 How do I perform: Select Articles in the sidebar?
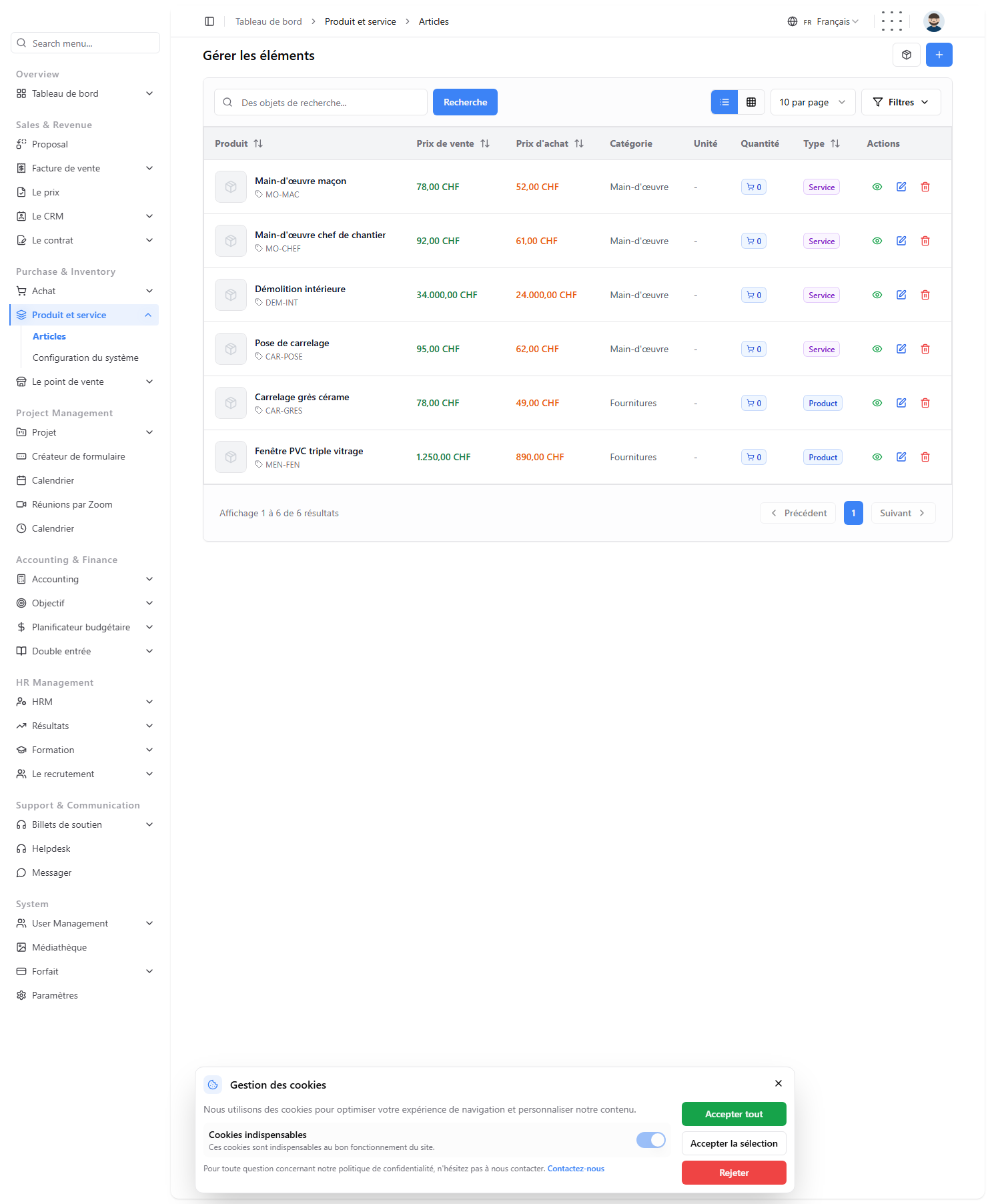tap(49, 336)
